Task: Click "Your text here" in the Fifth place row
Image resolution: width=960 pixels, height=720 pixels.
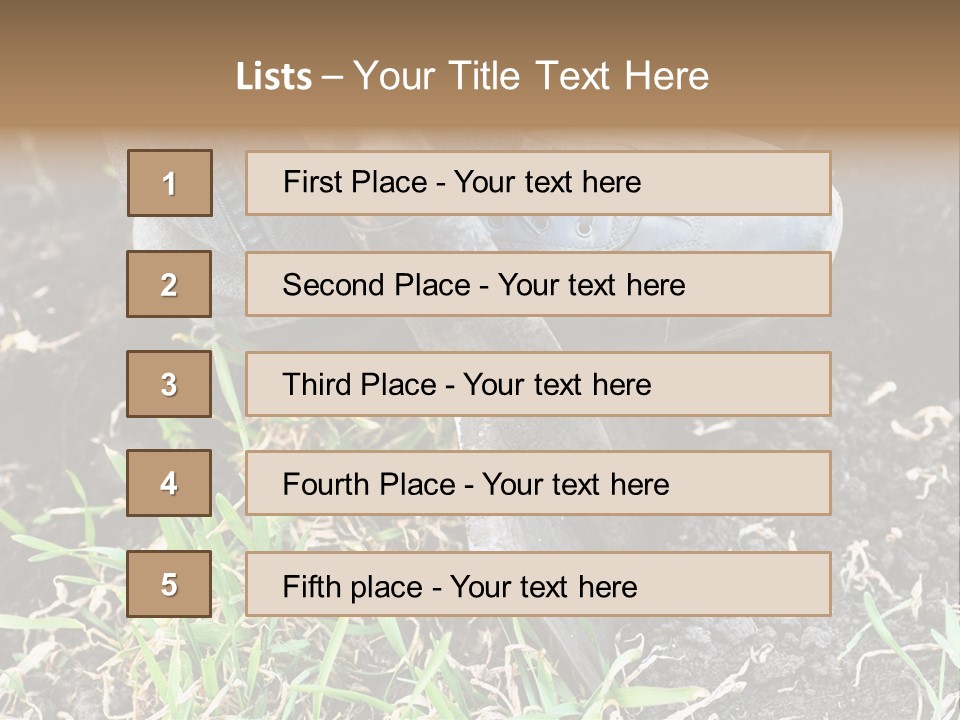Action: pos(543,586)
